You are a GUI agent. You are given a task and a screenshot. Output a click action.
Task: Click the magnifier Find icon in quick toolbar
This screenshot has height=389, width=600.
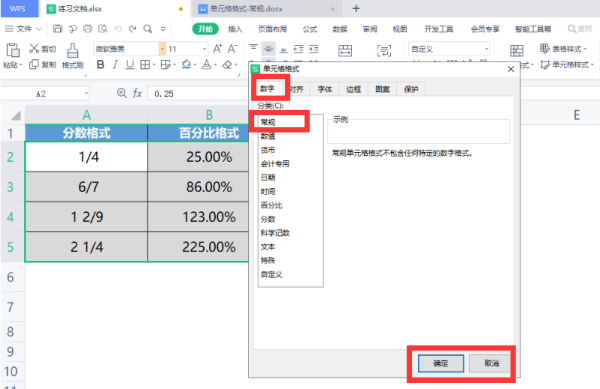click(148, 29)
